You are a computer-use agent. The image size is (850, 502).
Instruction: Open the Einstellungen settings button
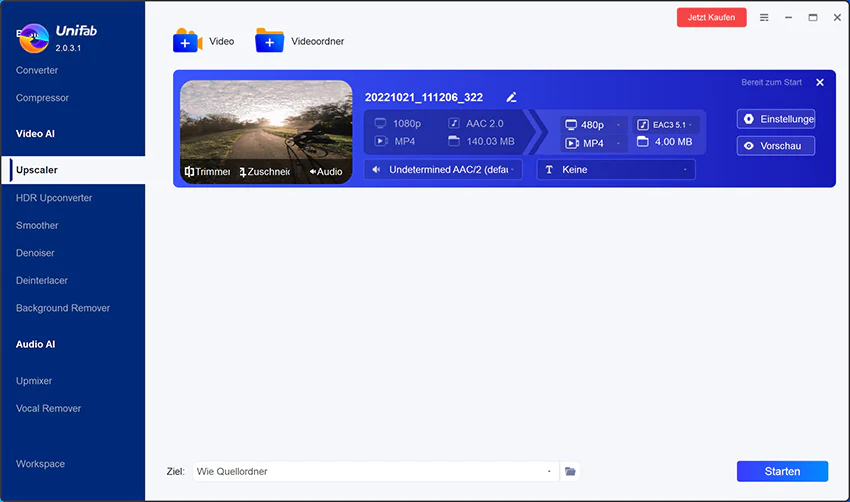pos(776,119)
